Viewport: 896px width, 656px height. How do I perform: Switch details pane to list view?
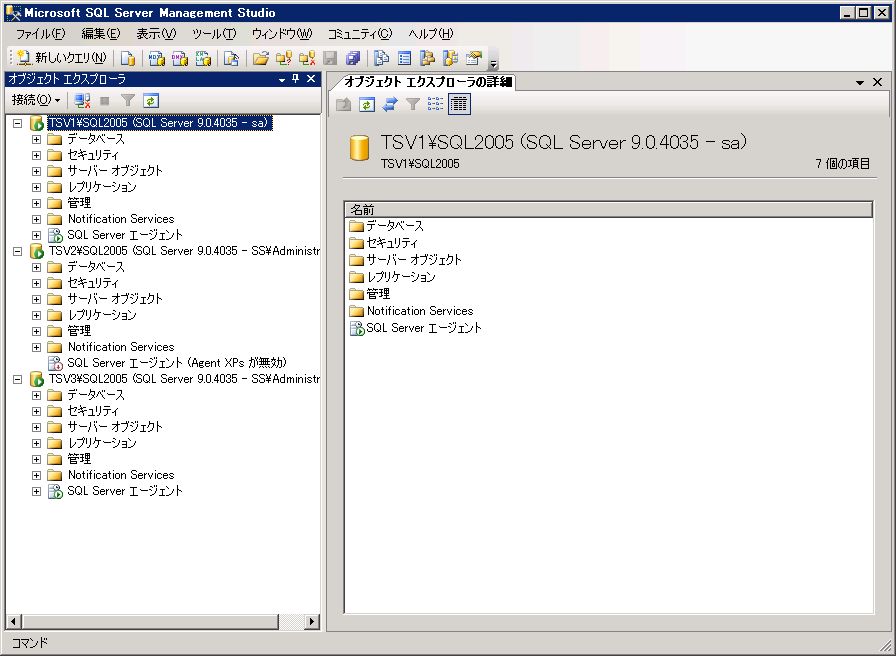(x=435, y=104)
